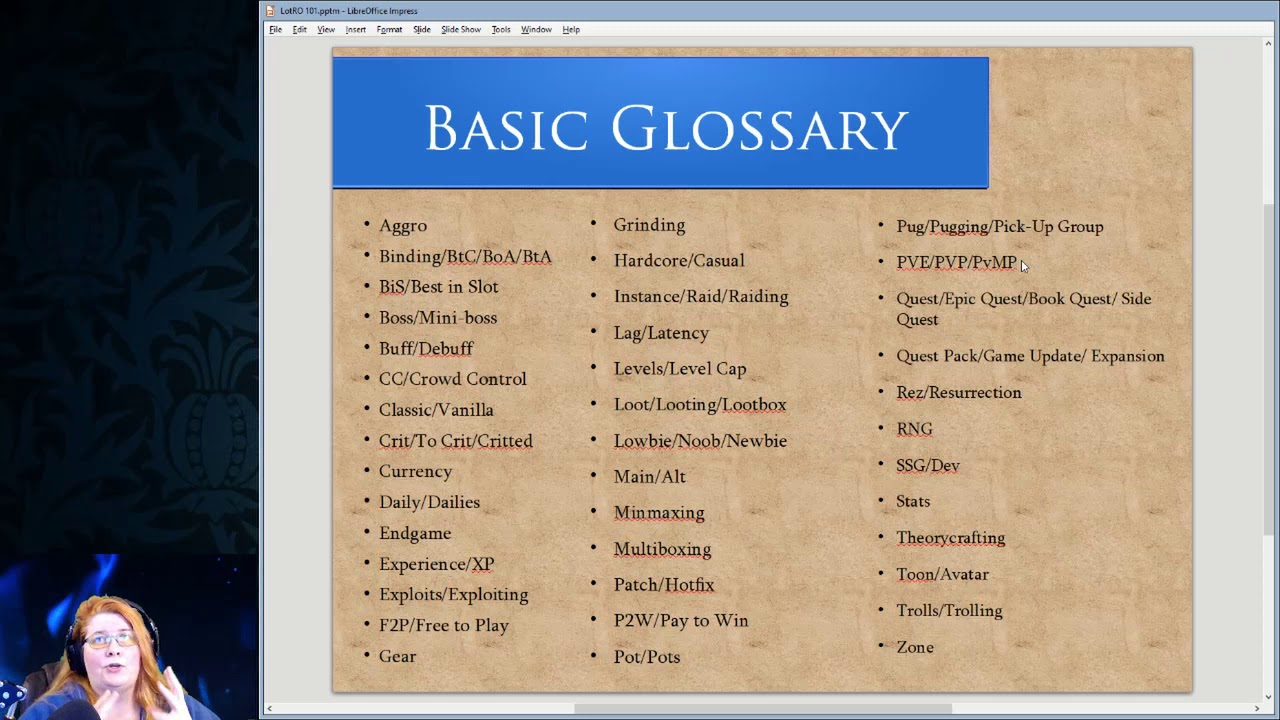Click the 'Currency' entry
Viewport: 1280px width, 720px height.
coord(415,472)
